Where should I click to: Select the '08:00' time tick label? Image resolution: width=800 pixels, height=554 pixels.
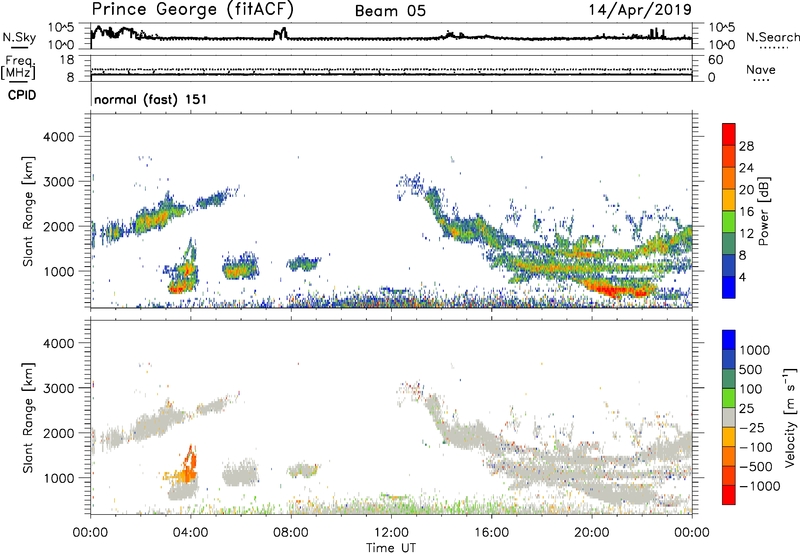(x=291, y=533)
